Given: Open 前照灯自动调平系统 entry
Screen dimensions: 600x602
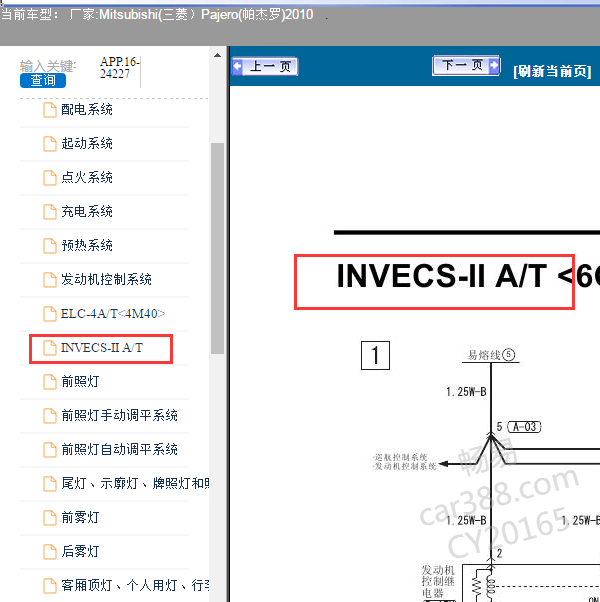Looking at the screenshot, I should (119, 450).
